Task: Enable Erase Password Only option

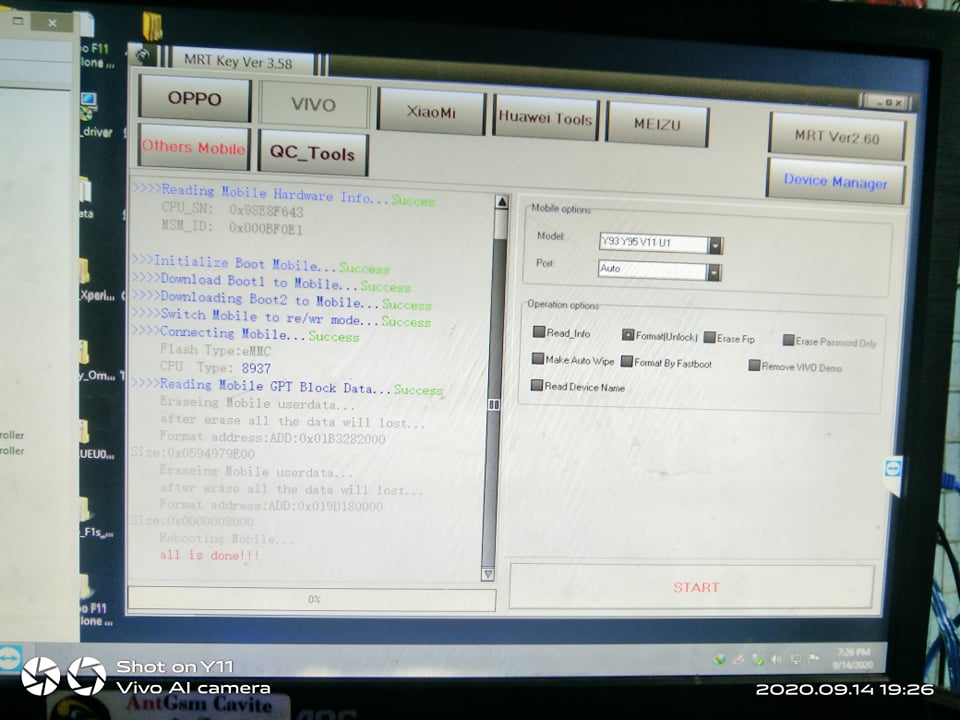Action: (x=789, y=340)
